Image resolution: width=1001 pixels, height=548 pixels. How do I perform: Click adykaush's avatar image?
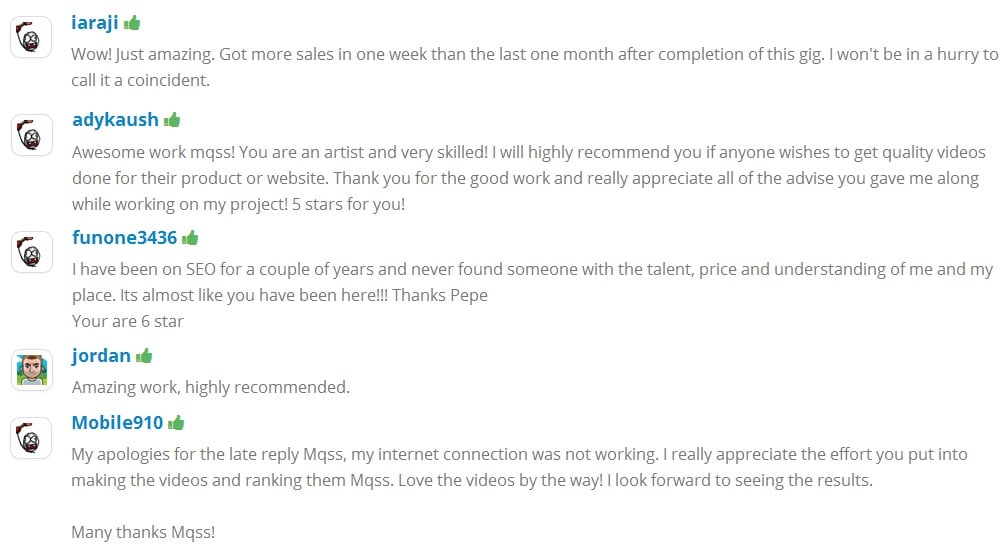(31, 135)
